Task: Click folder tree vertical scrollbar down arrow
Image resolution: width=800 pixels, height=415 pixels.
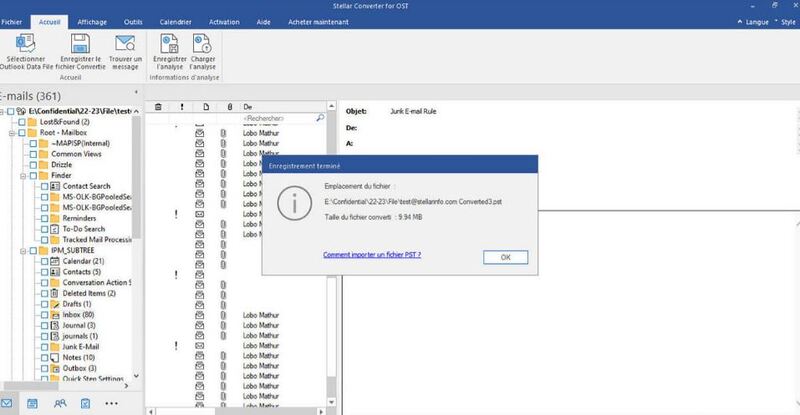Action: pos(136,376)
